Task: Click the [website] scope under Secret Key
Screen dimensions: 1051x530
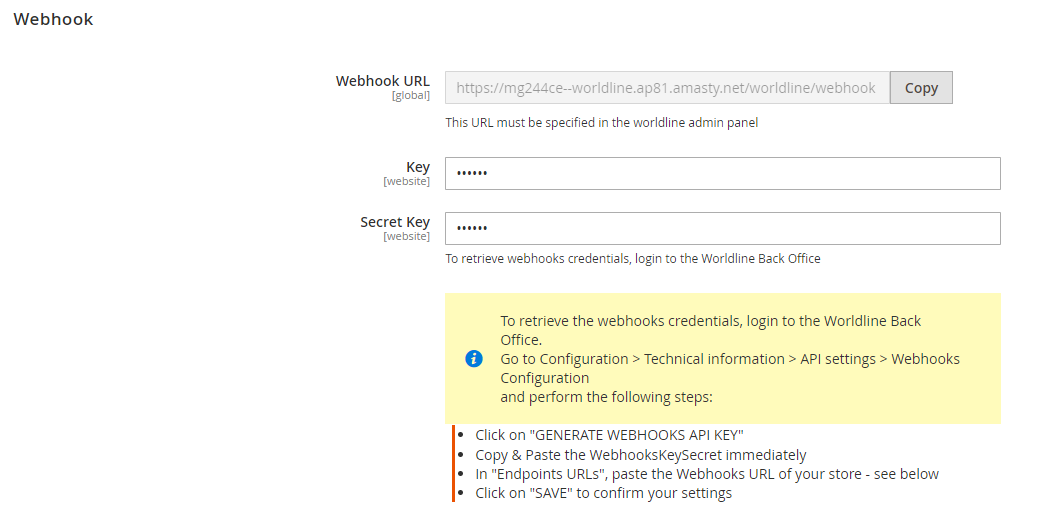Action: pyautogui.click(x=406, y=237)
